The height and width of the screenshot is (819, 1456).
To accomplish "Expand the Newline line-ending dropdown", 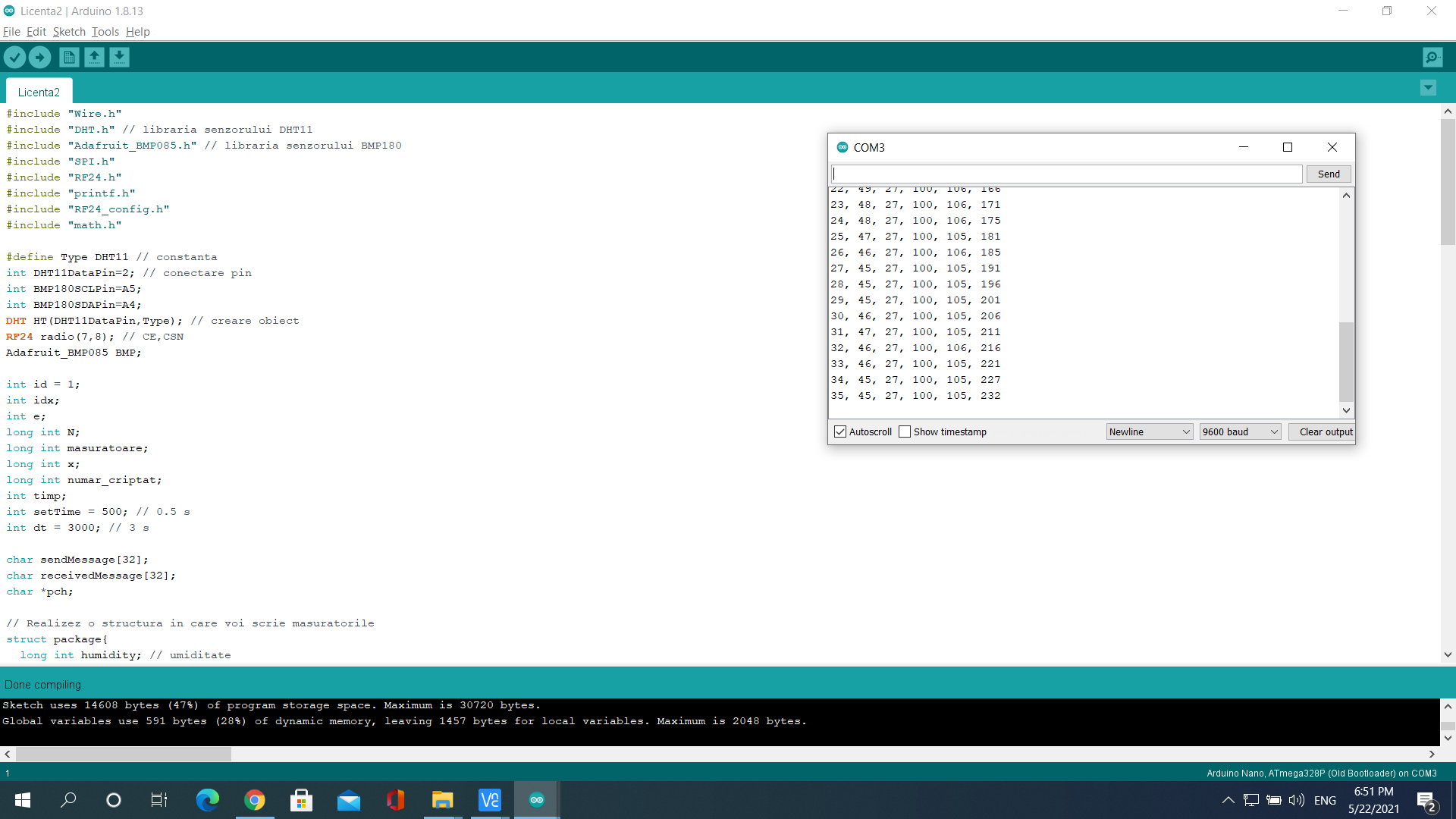I will pos(1149,431).
